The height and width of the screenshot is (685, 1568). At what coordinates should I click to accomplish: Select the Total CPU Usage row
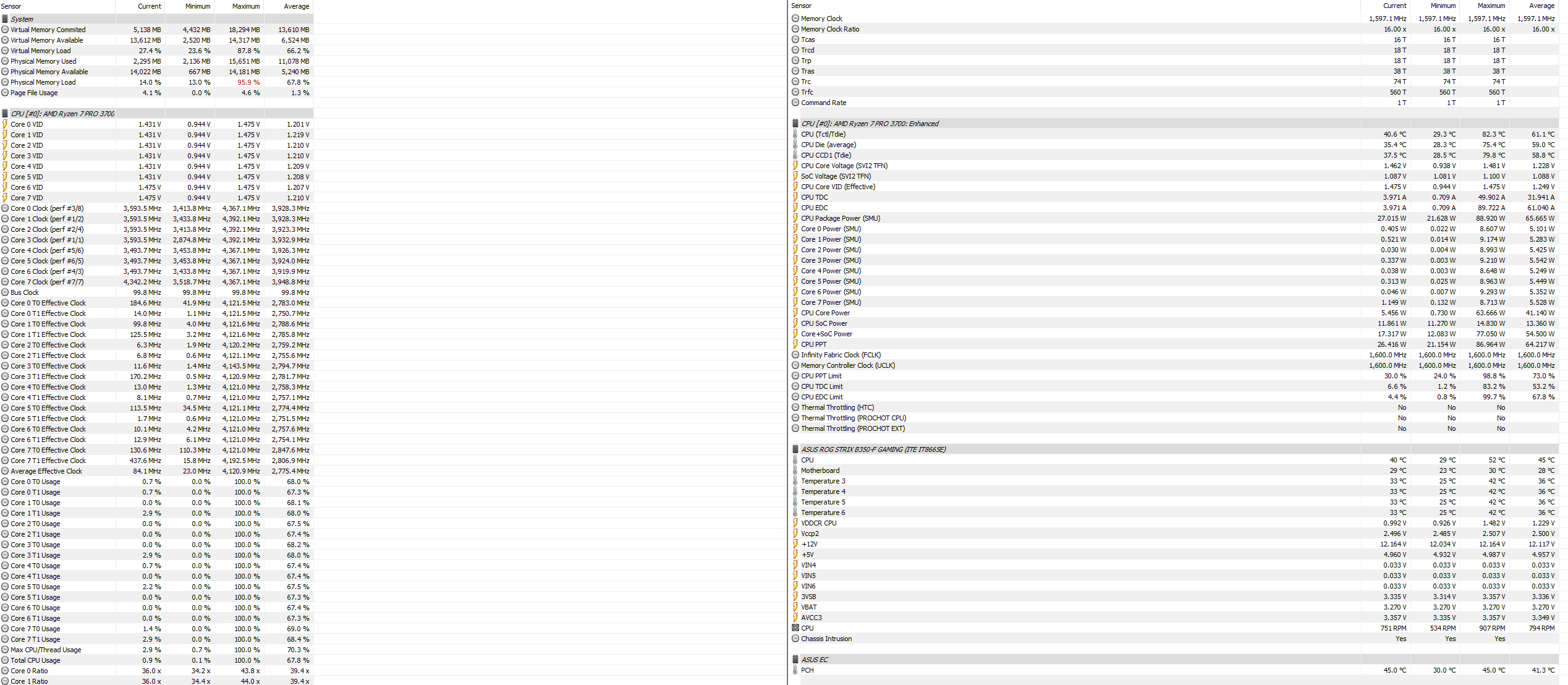click(35, 660)
